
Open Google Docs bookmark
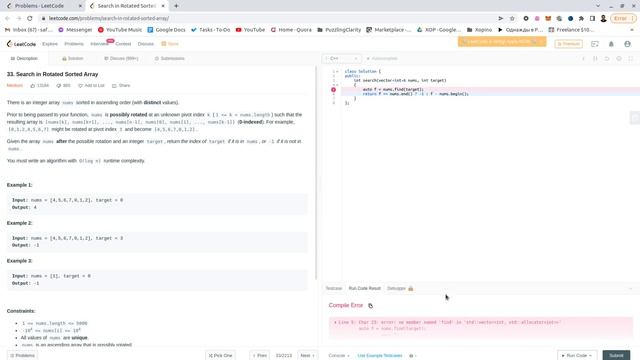click(166, 30)
